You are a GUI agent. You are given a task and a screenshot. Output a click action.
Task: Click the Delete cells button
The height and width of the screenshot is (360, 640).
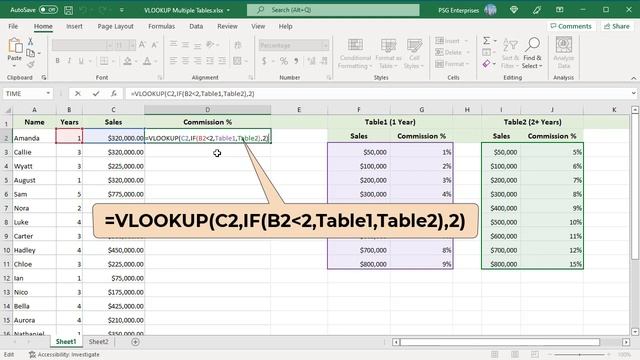click(451, 52)
